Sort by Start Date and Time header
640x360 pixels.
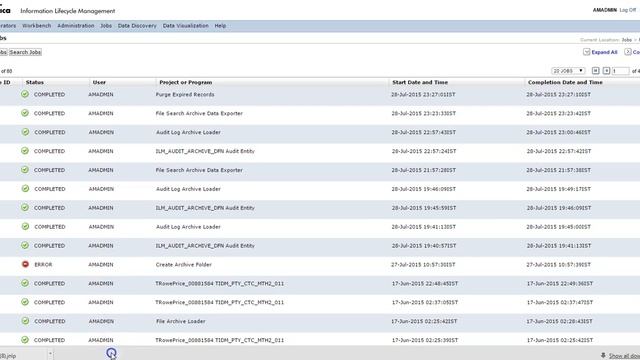point(420,82)
